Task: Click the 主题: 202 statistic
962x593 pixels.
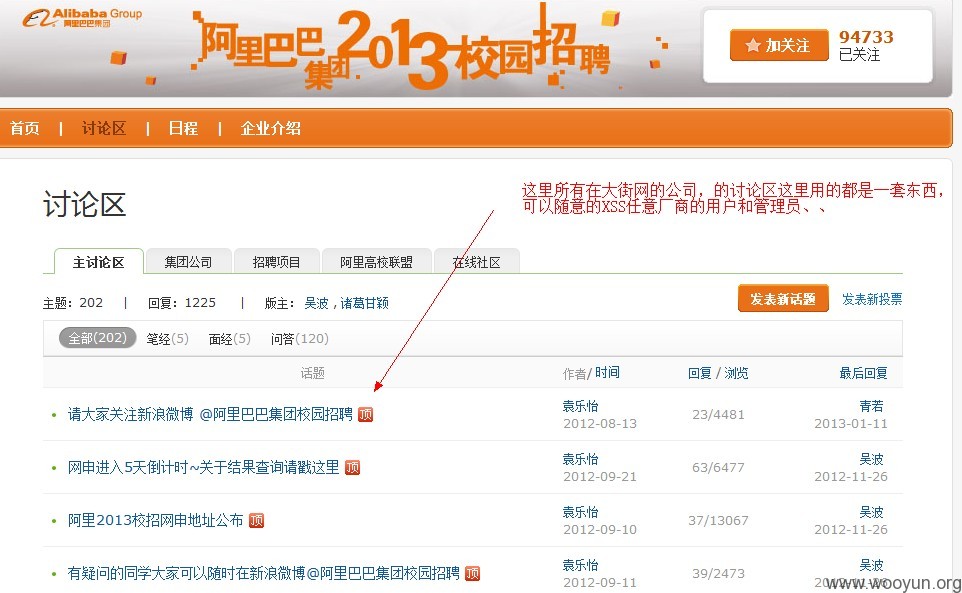Action: click(73, 302)
